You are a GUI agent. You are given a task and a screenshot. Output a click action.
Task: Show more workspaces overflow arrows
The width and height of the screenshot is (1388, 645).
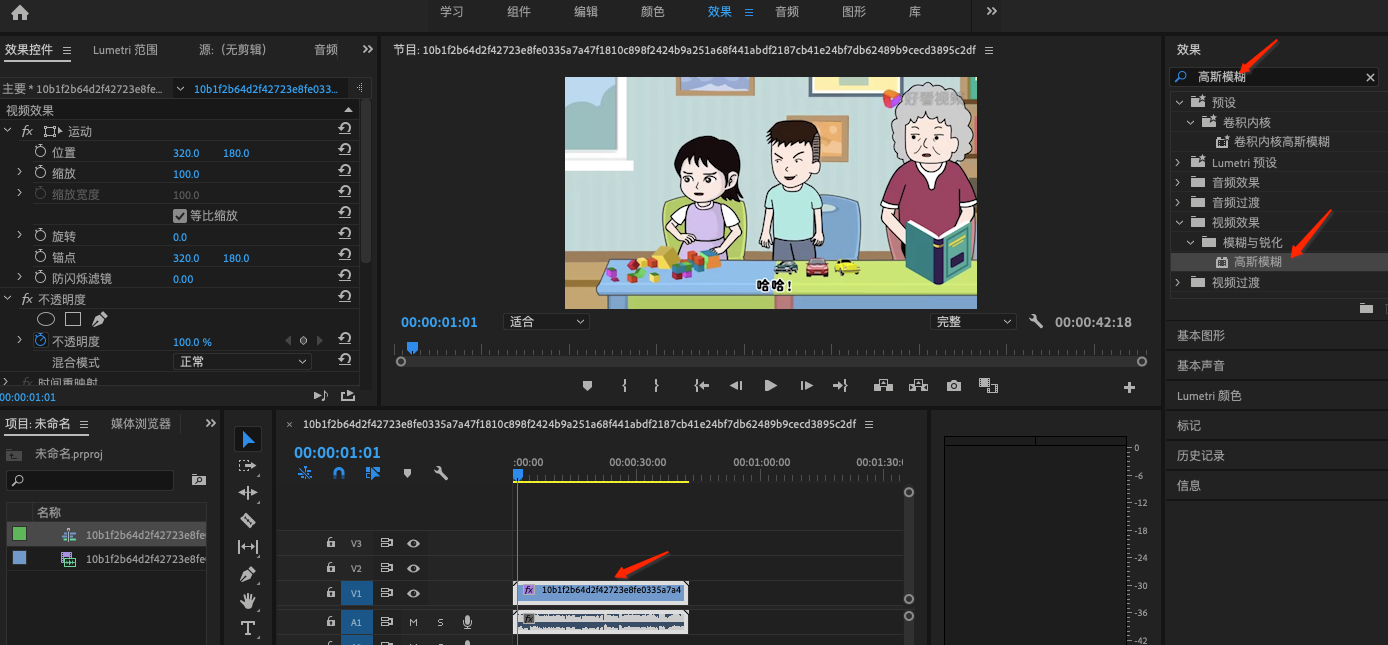[992, 12]
